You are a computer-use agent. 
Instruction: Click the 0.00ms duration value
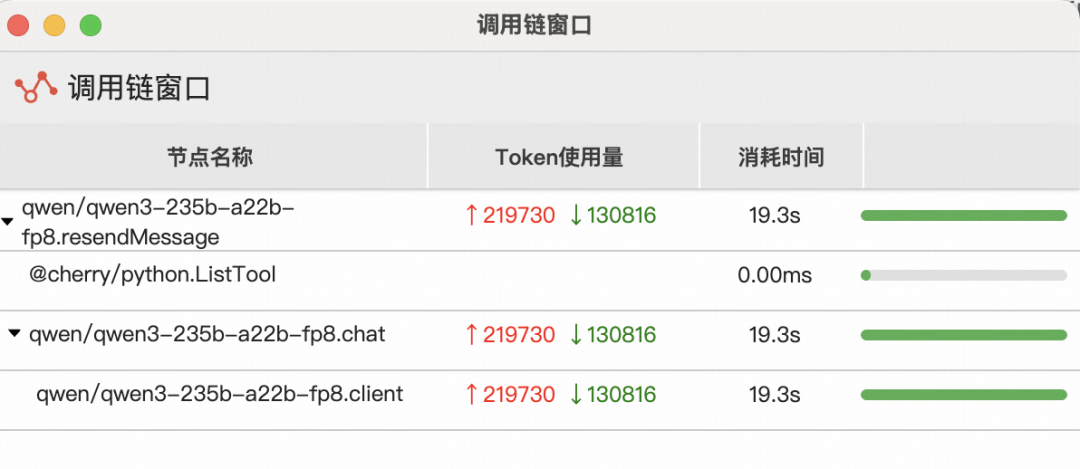pyautogui.click(x=775, y=275)
